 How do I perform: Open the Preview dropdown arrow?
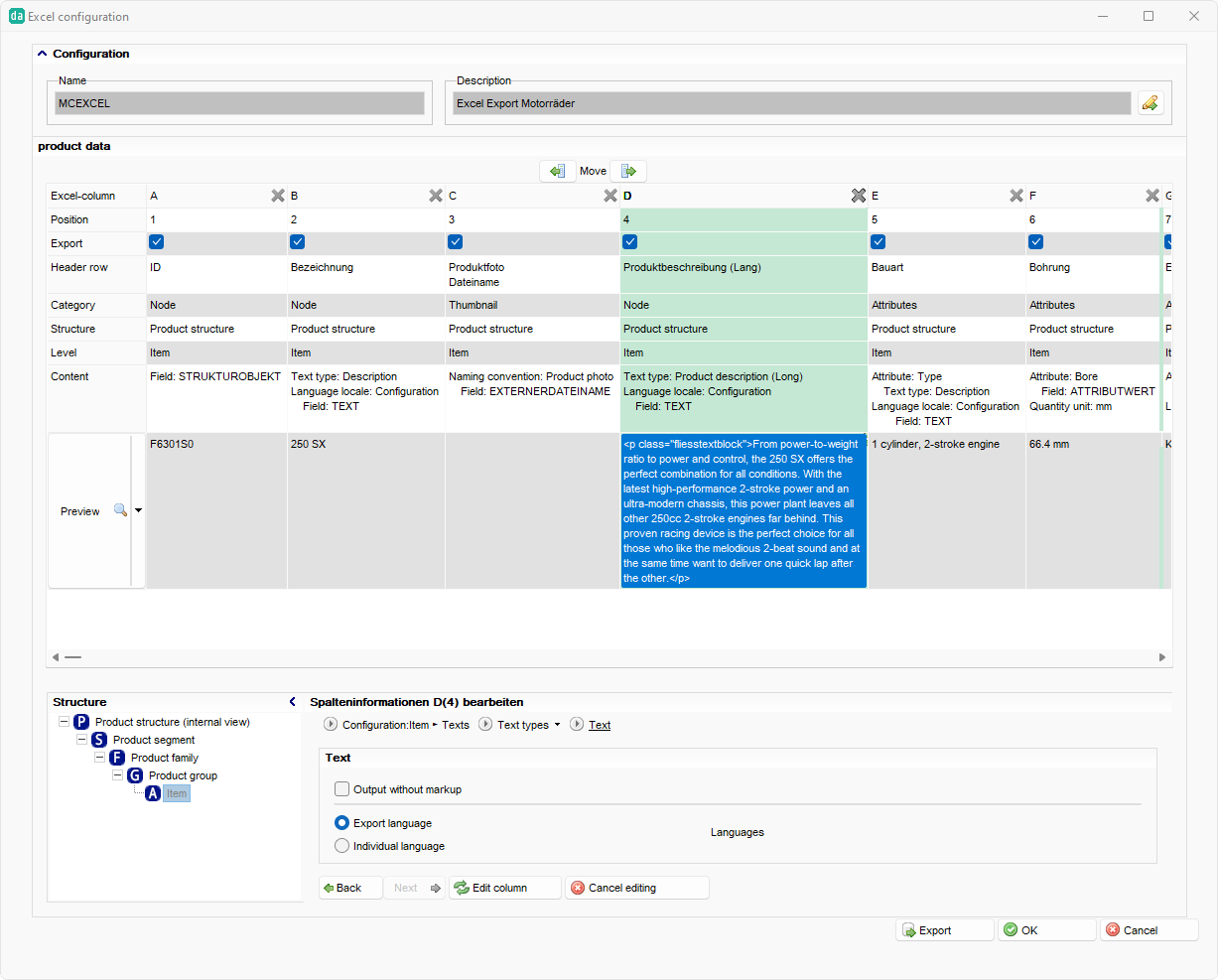[138, 510]
